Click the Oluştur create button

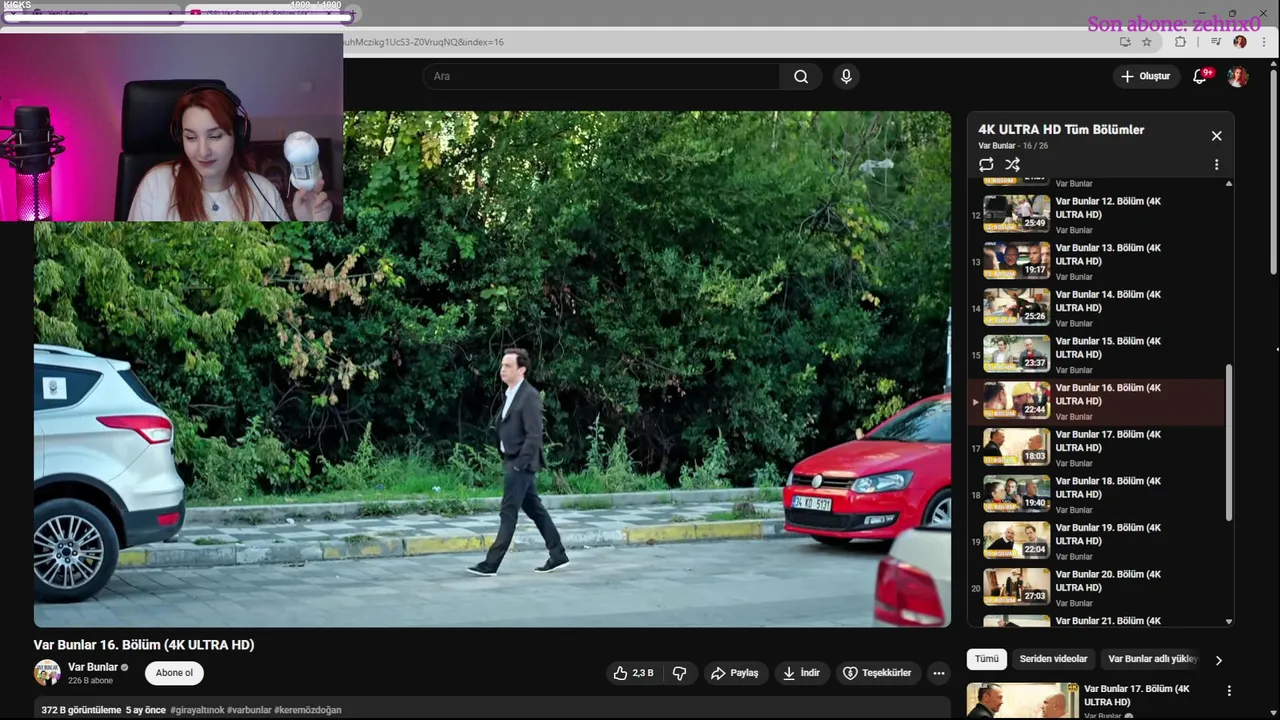pyautogui.click(x=1145, y=77)
